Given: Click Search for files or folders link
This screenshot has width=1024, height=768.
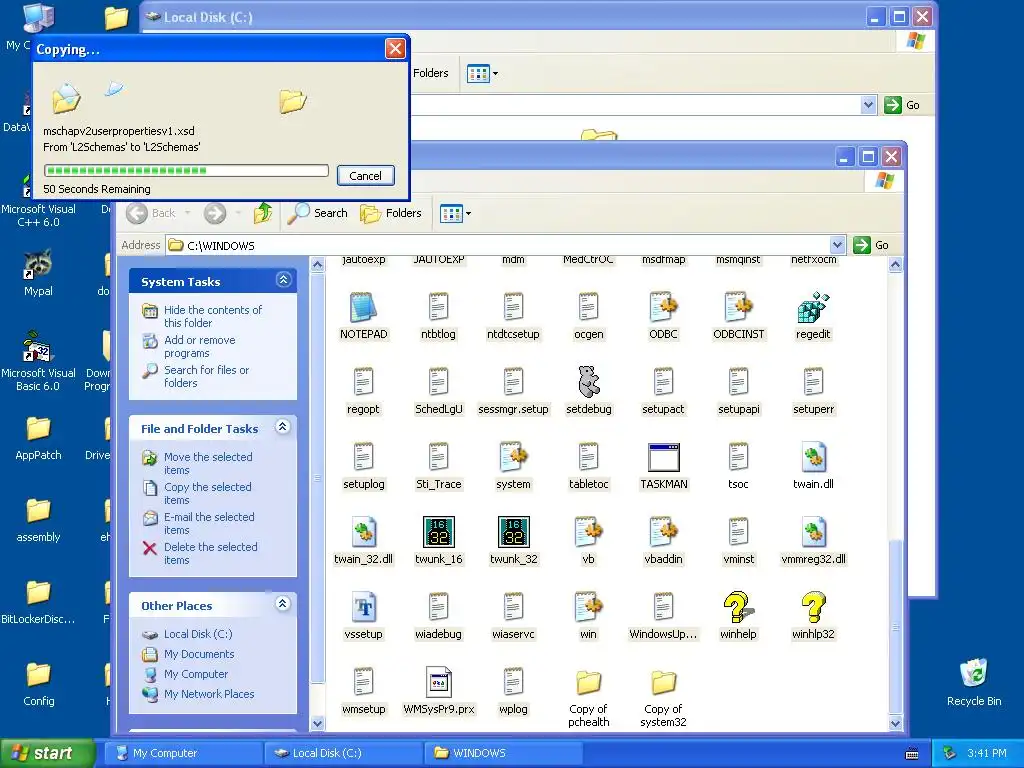Looking at the screenshot, I should [206, 376].
